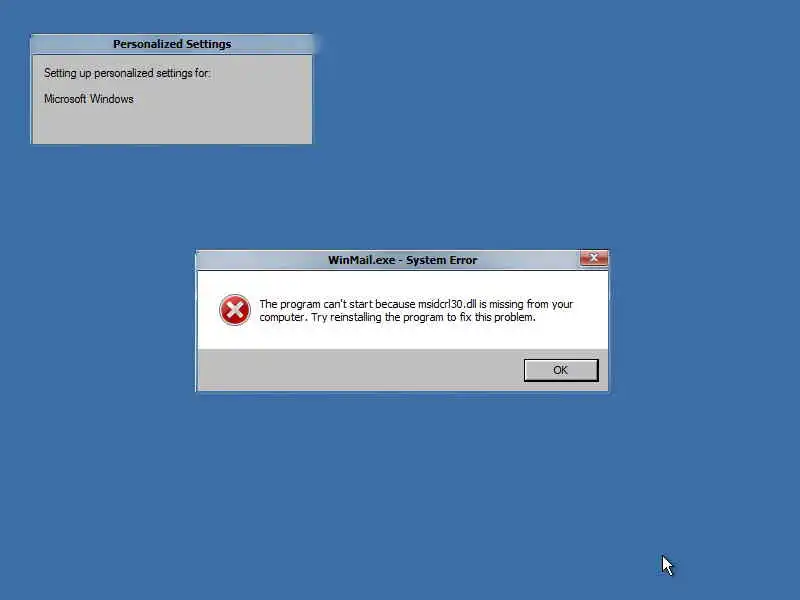This screenshot has width=800, height=600.
Task: Click OK in the System Error dialog
Action: click(x=561, y=370)
